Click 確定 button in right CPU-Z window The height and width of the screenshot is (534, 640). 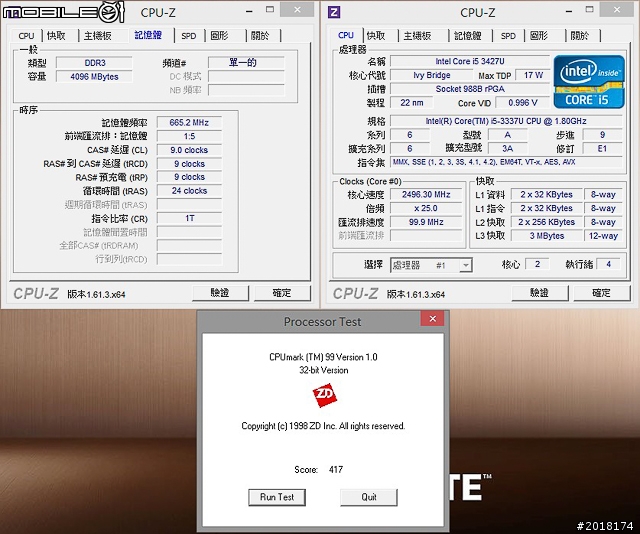coord(602,293)
